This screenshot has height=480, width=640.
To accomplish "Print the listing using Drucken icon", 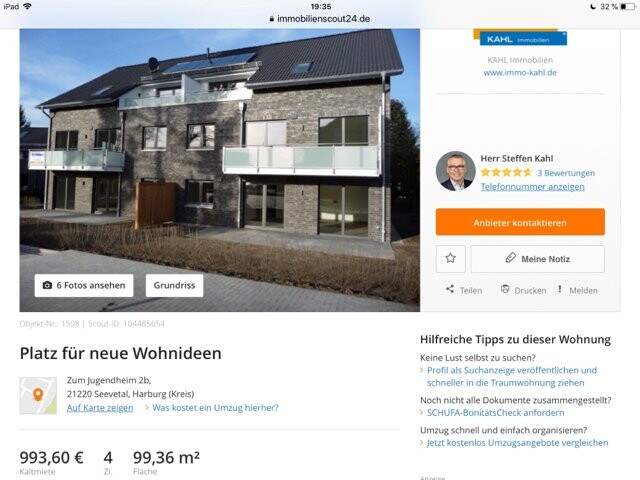I will point(523,290).
